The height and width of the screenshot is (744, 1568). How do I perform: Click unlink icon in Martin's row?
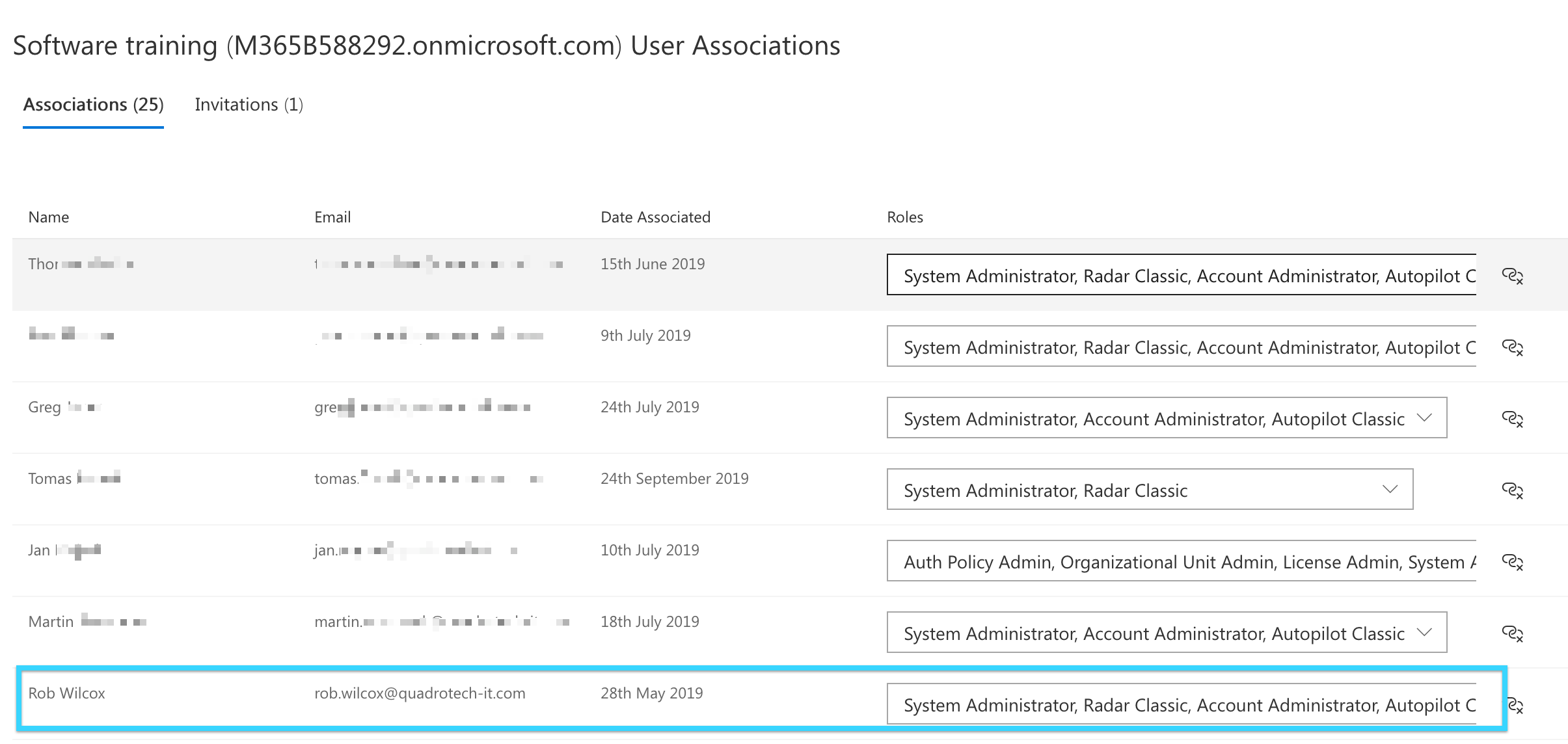pyautogui.click(x=1512, y=633)
